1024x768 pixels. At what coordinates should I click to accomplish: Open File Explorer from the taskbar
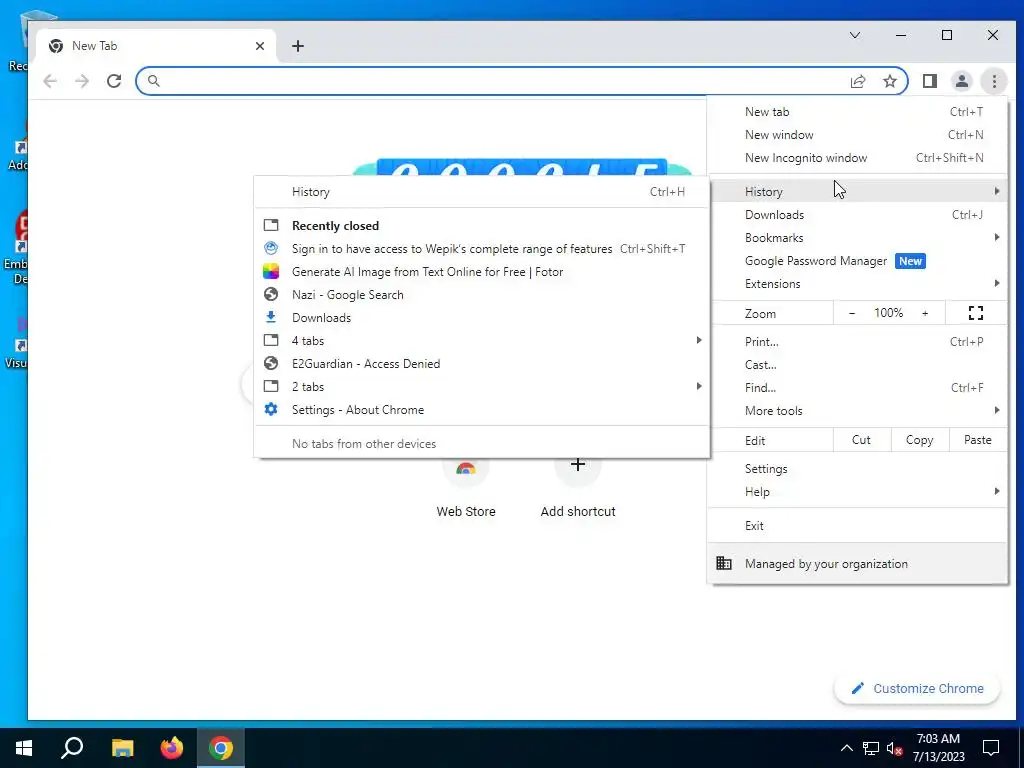[122, 748]
